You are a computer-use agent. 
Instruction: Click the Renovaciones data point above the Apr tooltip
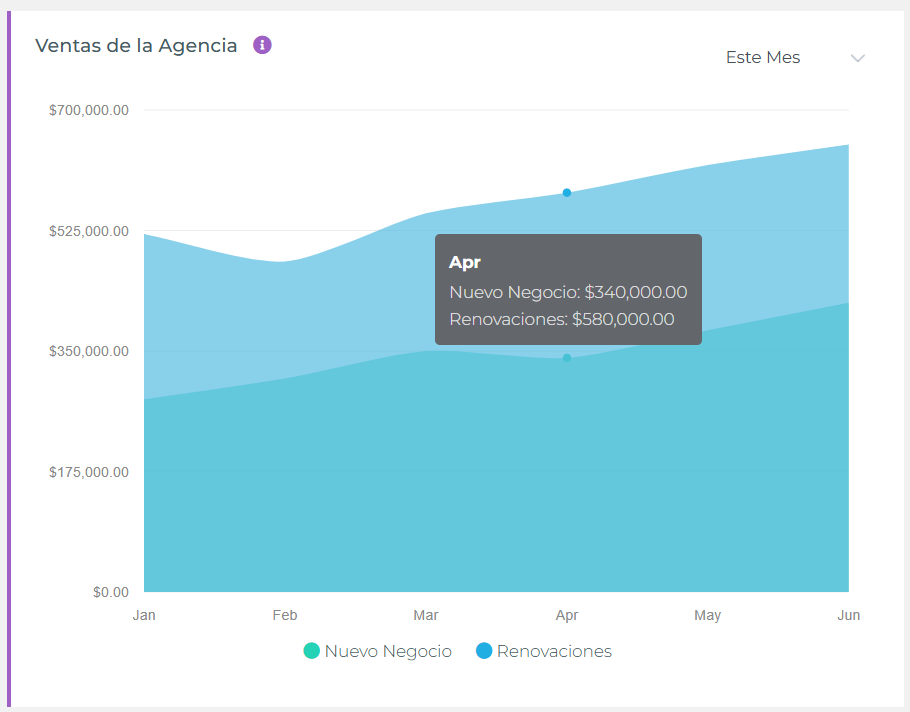coord(567,192)
